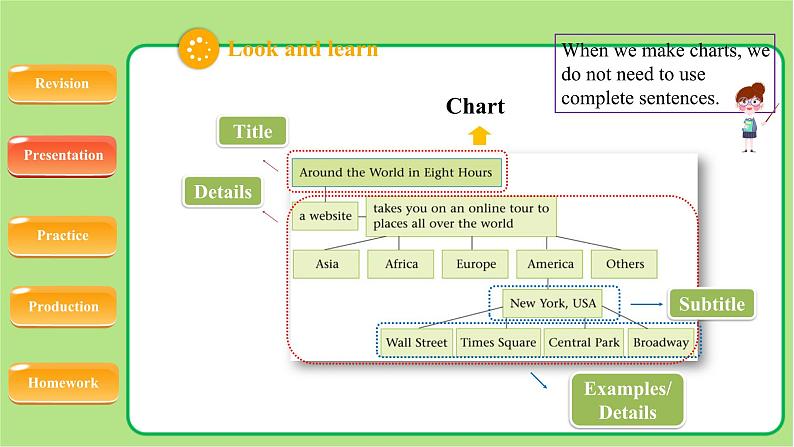Image resolution: width=794 pixels, height=447 pixels.
Task: Click the Europe chart node
Action: pos(475,264)
